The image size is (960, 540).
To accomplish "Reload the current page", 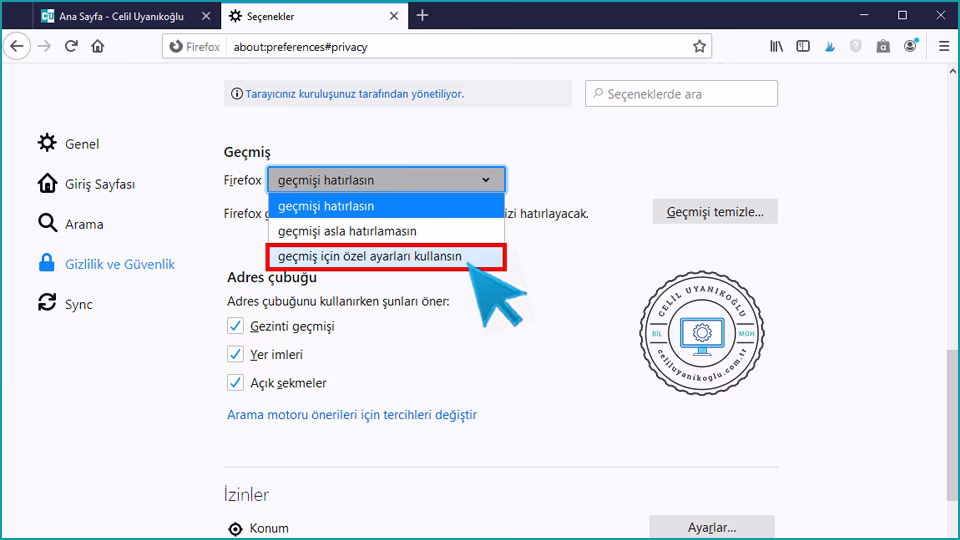I will pos(71,47).
